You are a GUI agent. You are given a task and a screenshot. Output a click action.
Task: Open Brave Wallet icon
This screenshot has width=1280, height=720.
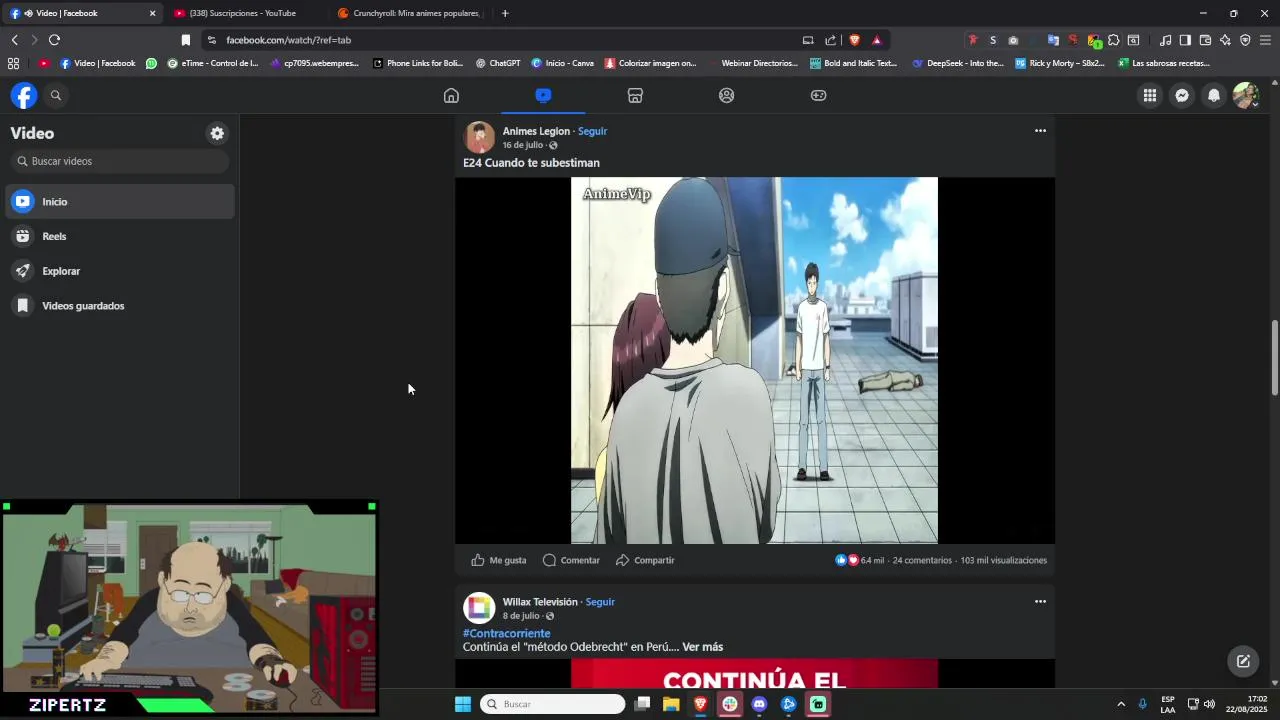click(x=1205, y=40)
